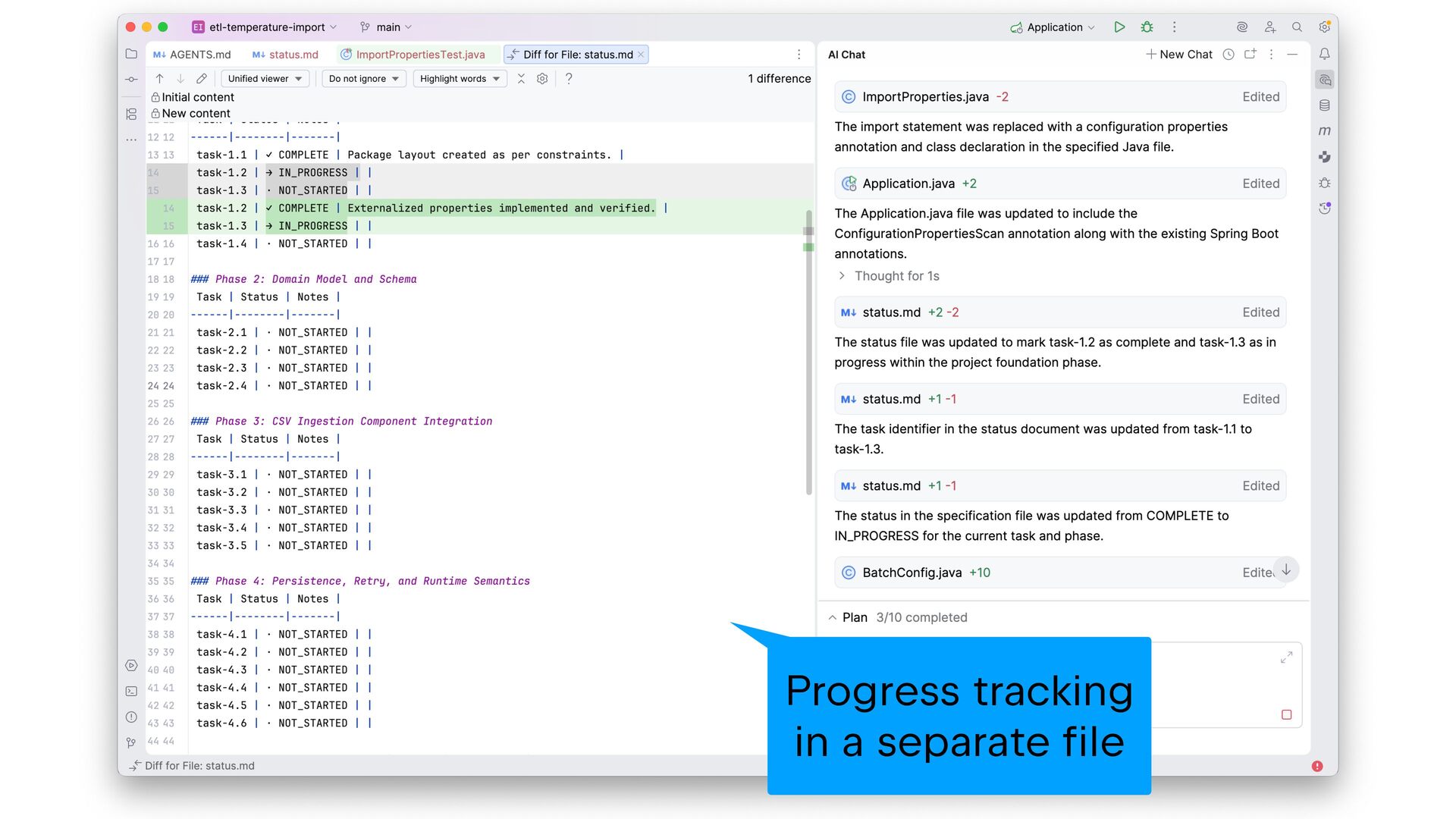Click the Debug bug icon
The width and height of the screenshot is (1456, 819).
[1147, 27]
